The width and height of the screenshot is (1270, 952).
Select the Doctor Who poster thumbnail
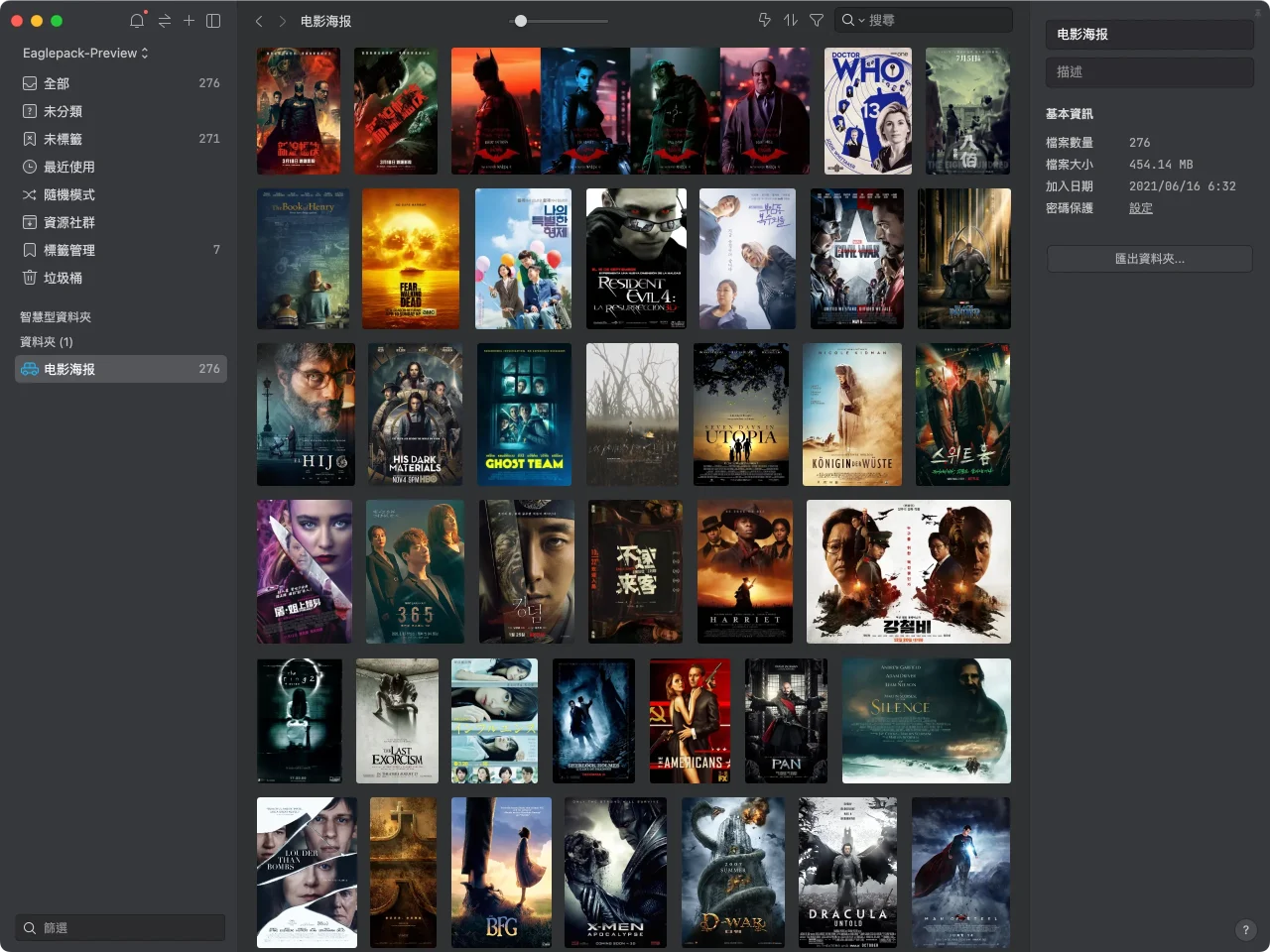(868, 111)
